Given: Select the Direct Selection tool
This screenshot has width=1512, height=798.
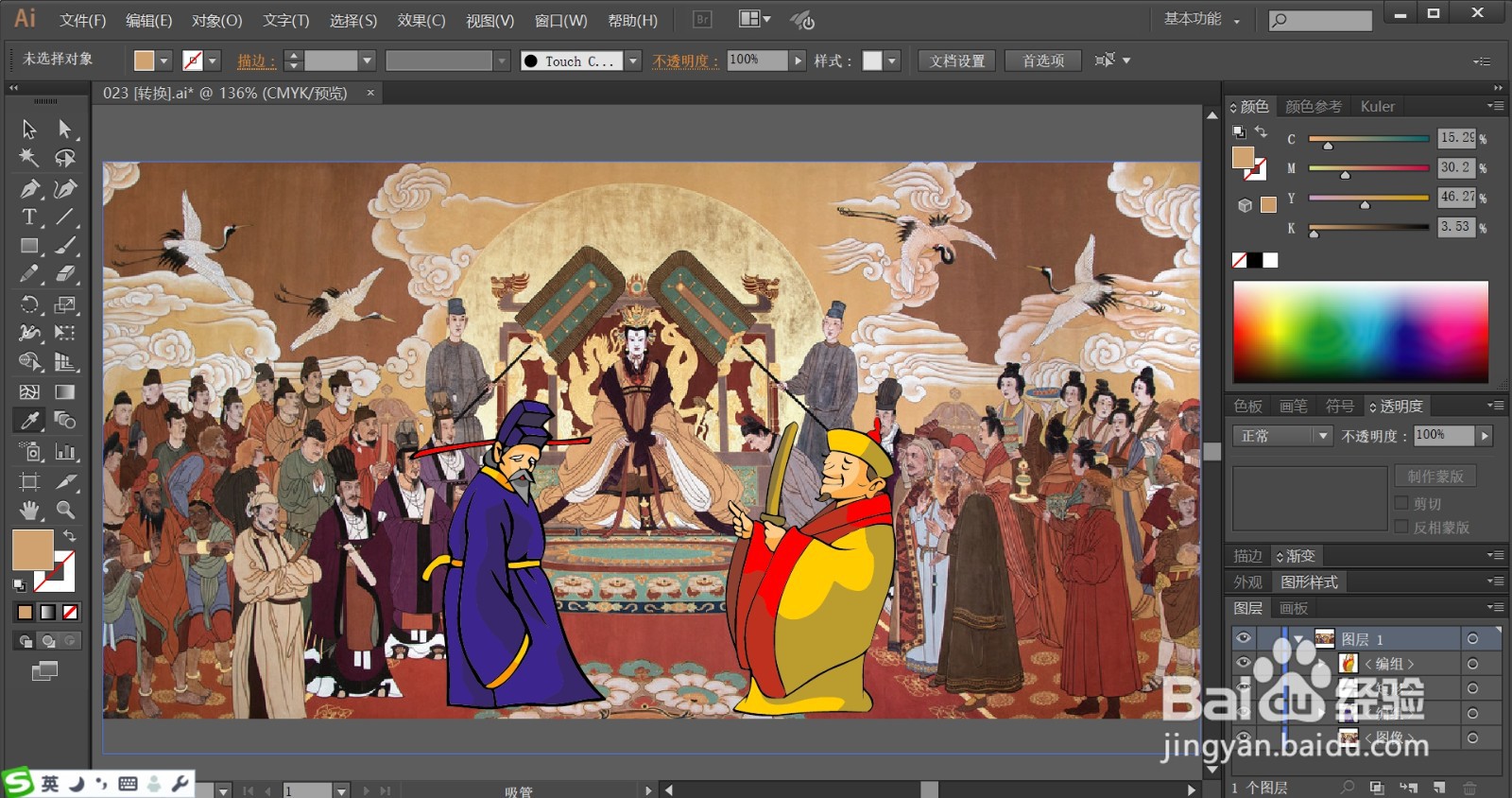Looking at the screenshot, I should click(65, 129).
